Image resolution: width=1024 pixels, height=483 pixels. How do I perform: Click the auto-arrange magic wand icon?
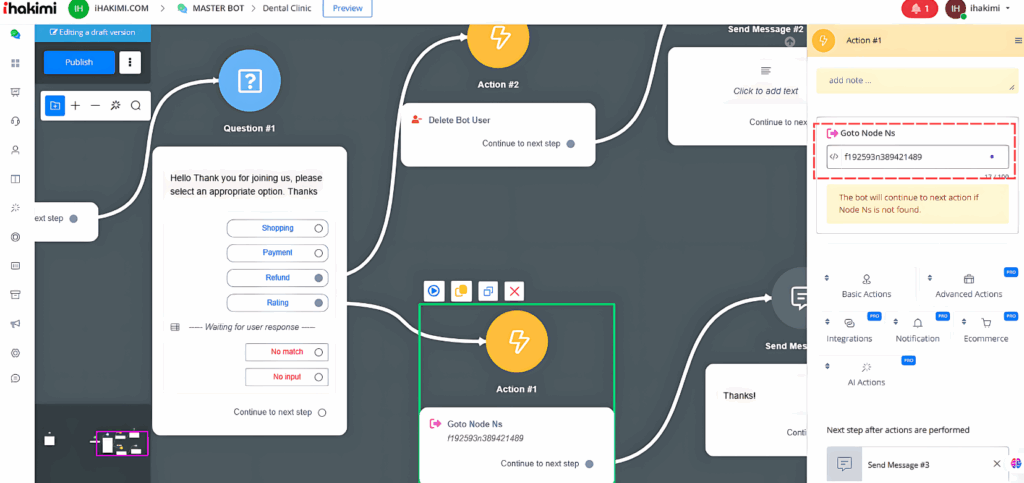pyautogui.click(x=115, y=105)
